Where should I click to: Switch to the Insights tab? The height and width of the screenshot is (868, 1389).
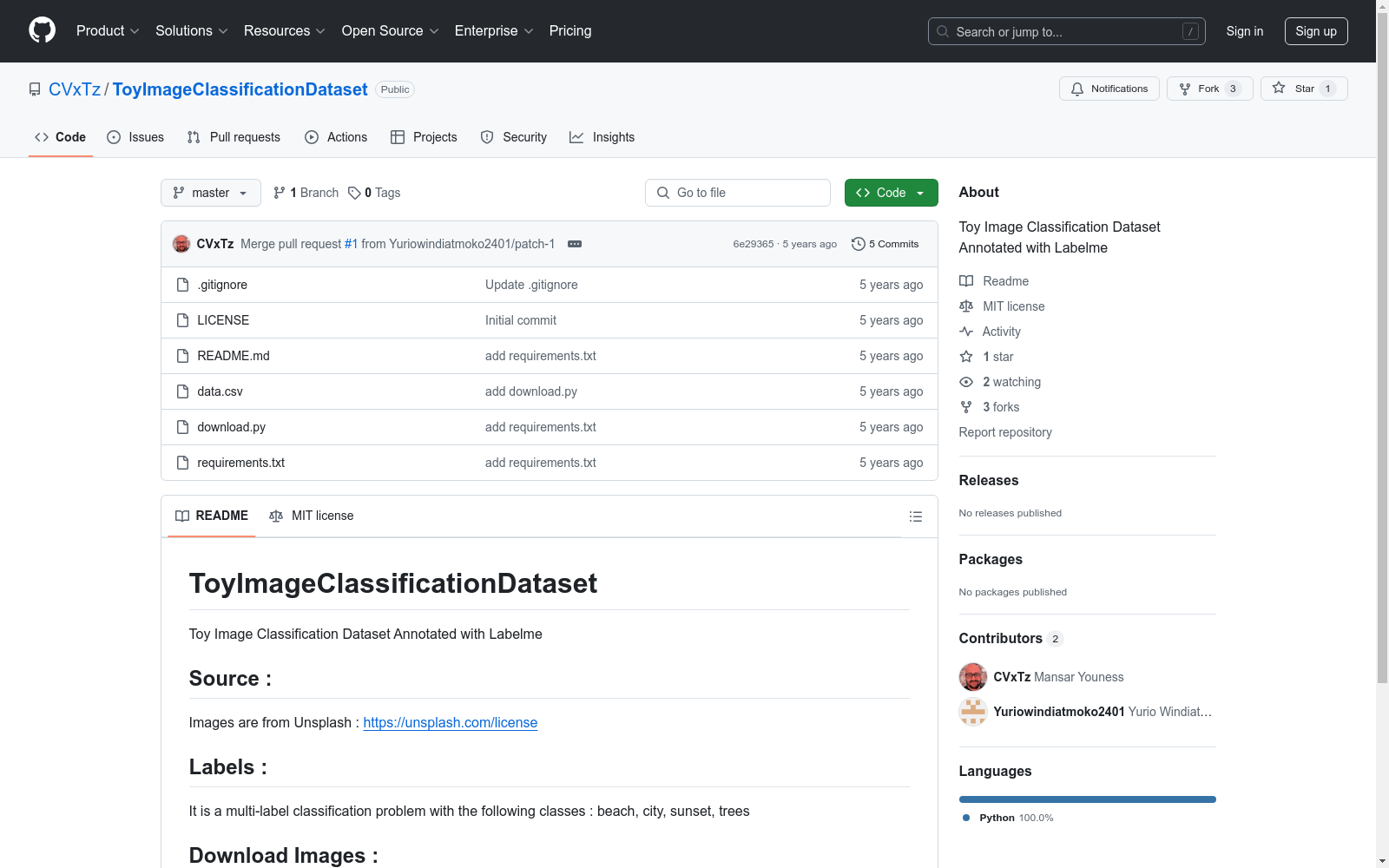[x=602, y=137]
